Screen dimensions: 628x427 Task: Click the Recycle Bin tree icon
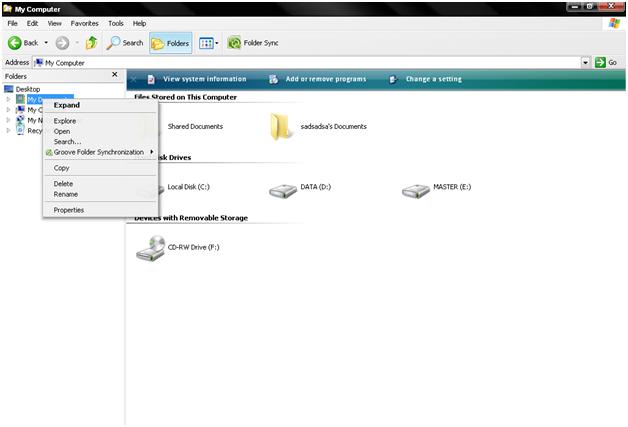click(x=20, y=130)
